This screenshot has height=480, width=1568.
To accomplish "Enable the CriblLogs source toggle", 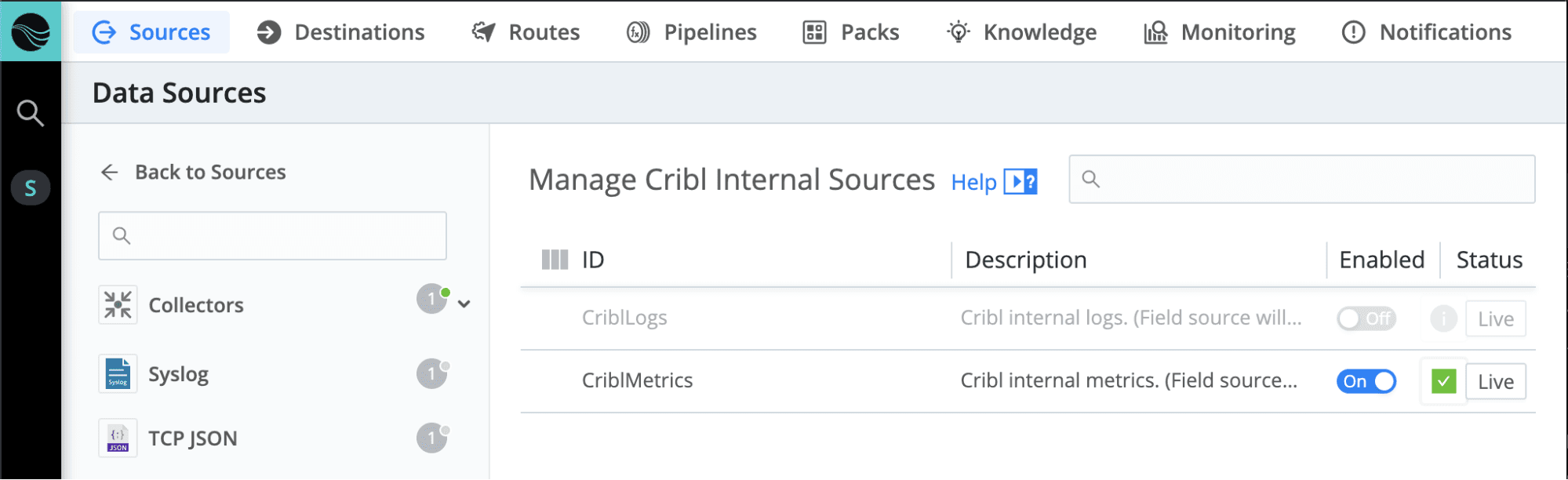I will click(x=1366, y=318).
